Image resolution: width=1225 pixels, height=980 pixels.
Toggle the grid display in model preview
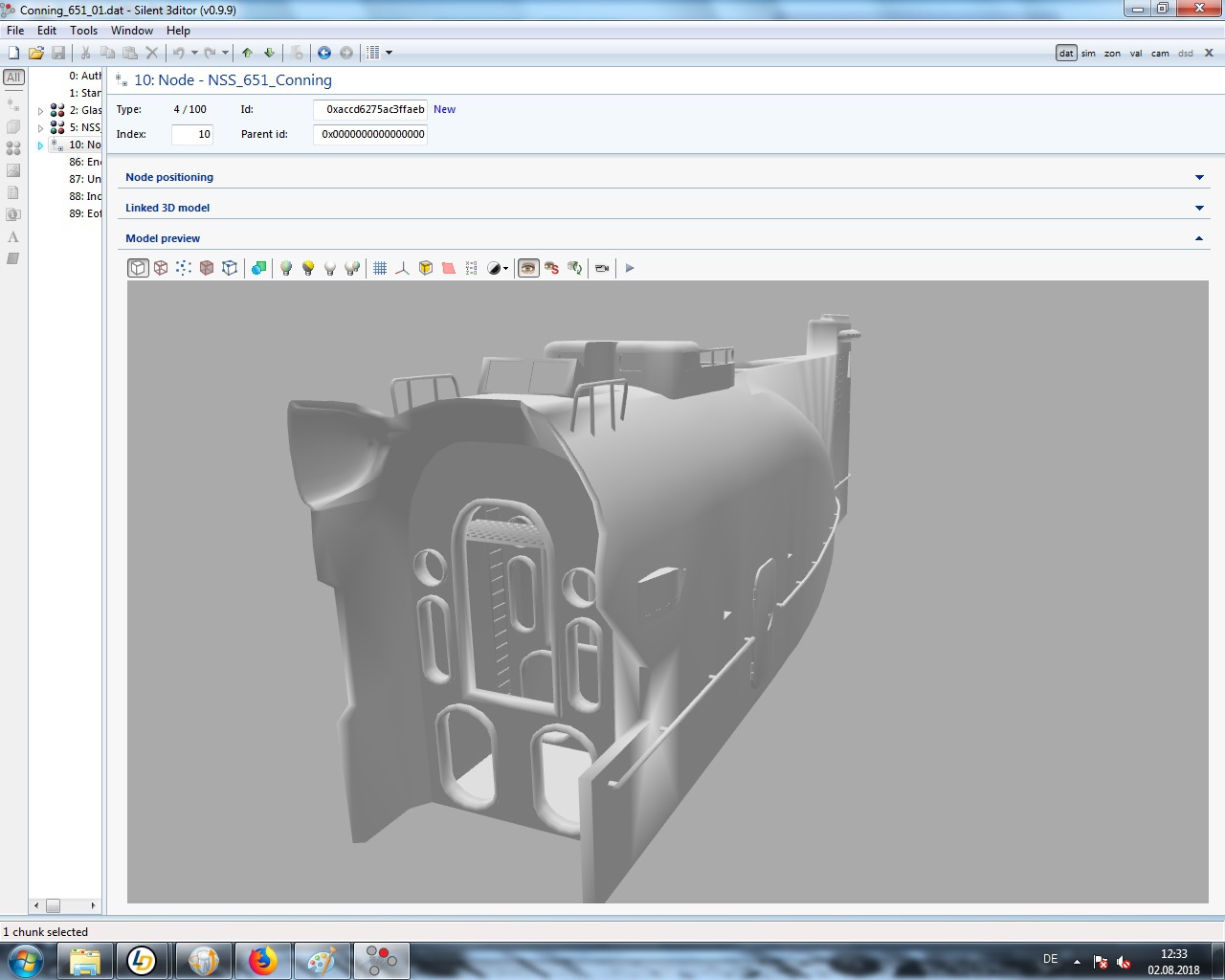(x=380, y=268)
